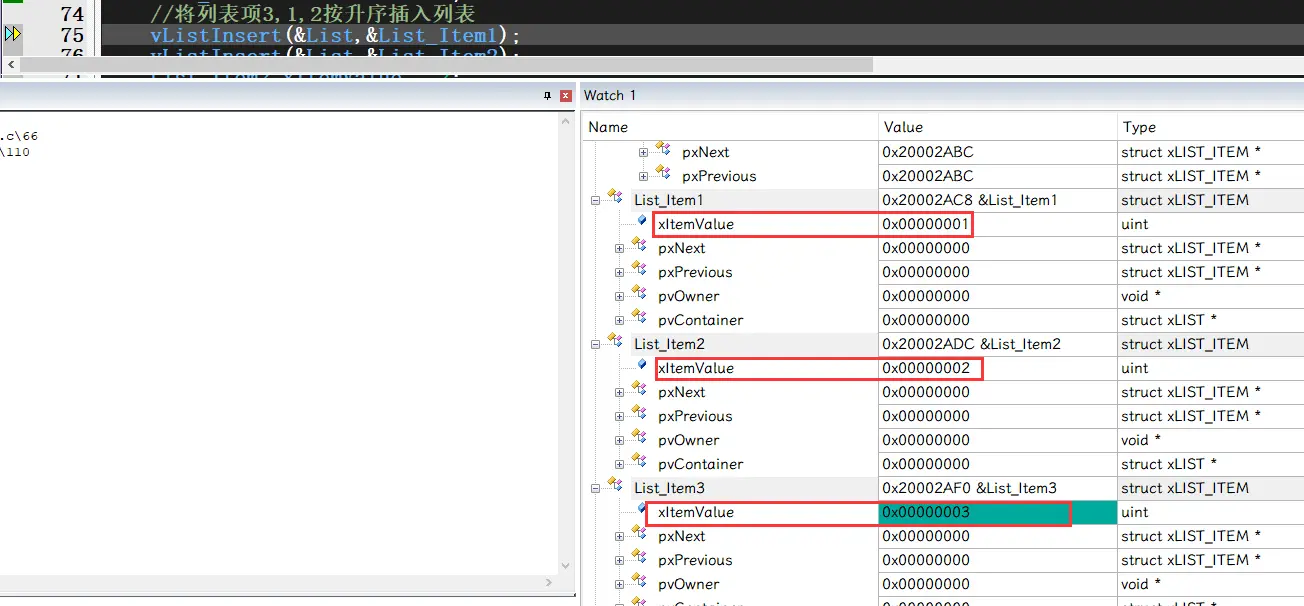The image size is (1304, 606).
Task: Close the left output panel
Action: pyautogui.click(x=566, y=96)
